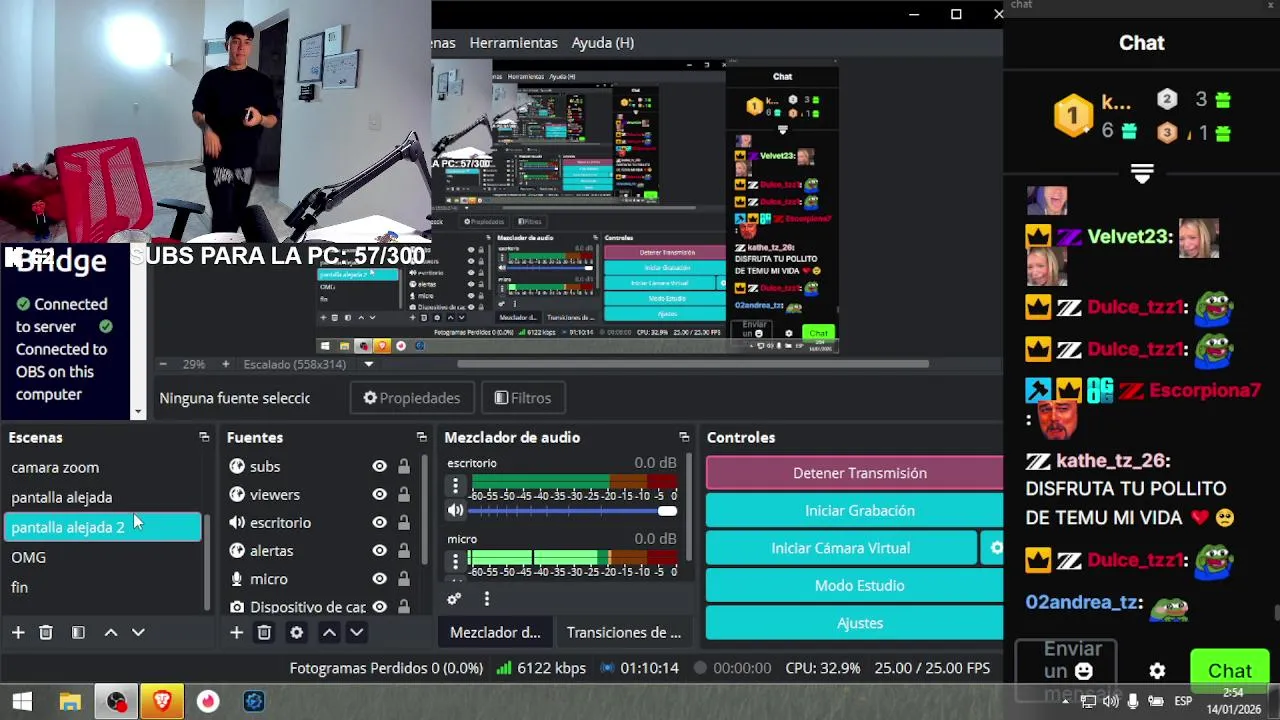This screenshot has height=720, width=1280.
Task: Zoom out preview with minus button
Action: pyautogui.click(x=163, y=364)
